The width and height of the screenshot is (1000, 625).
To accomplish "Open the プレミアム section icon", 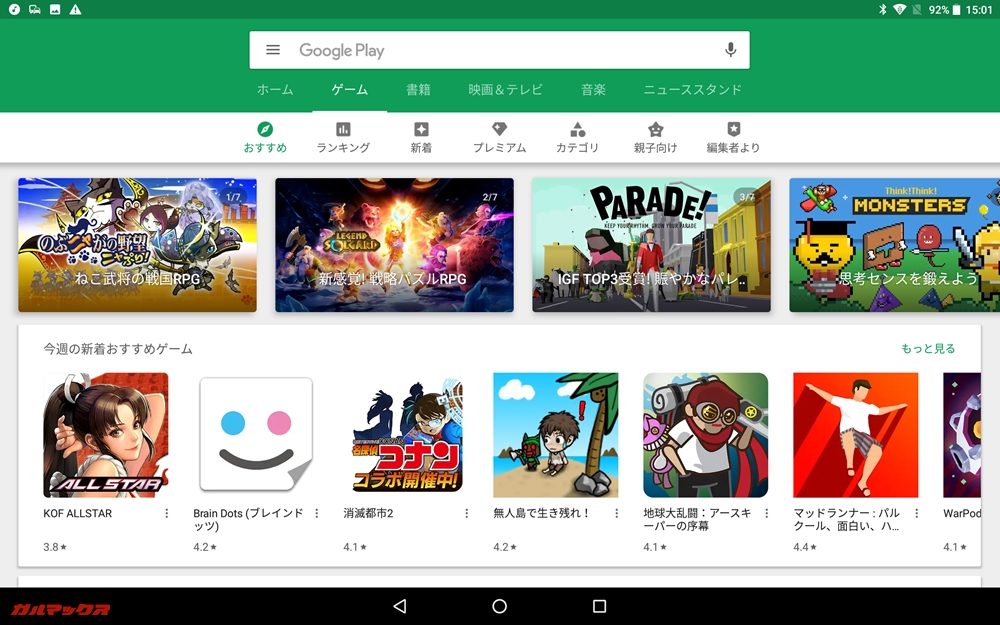I will 498,130.
